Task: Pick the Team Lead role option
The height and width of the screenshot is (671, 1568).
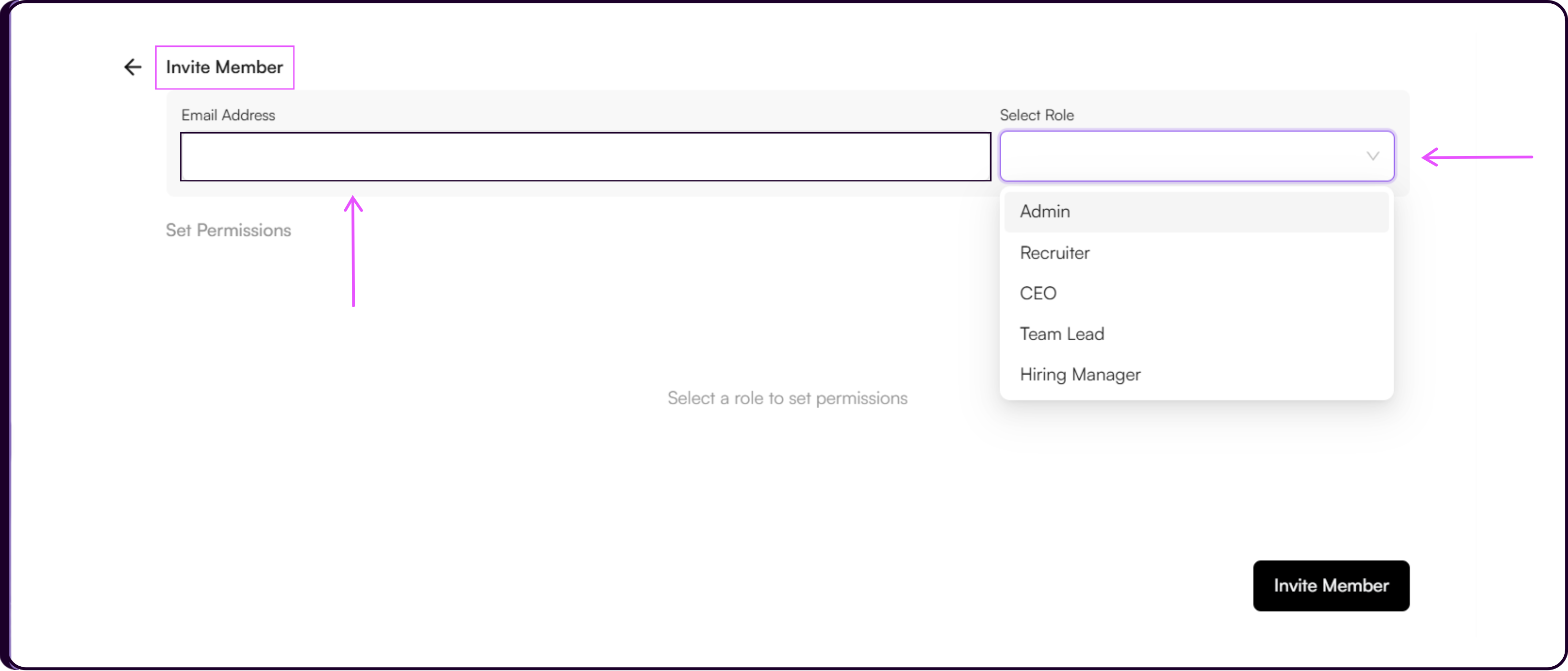Action: 1196,334
